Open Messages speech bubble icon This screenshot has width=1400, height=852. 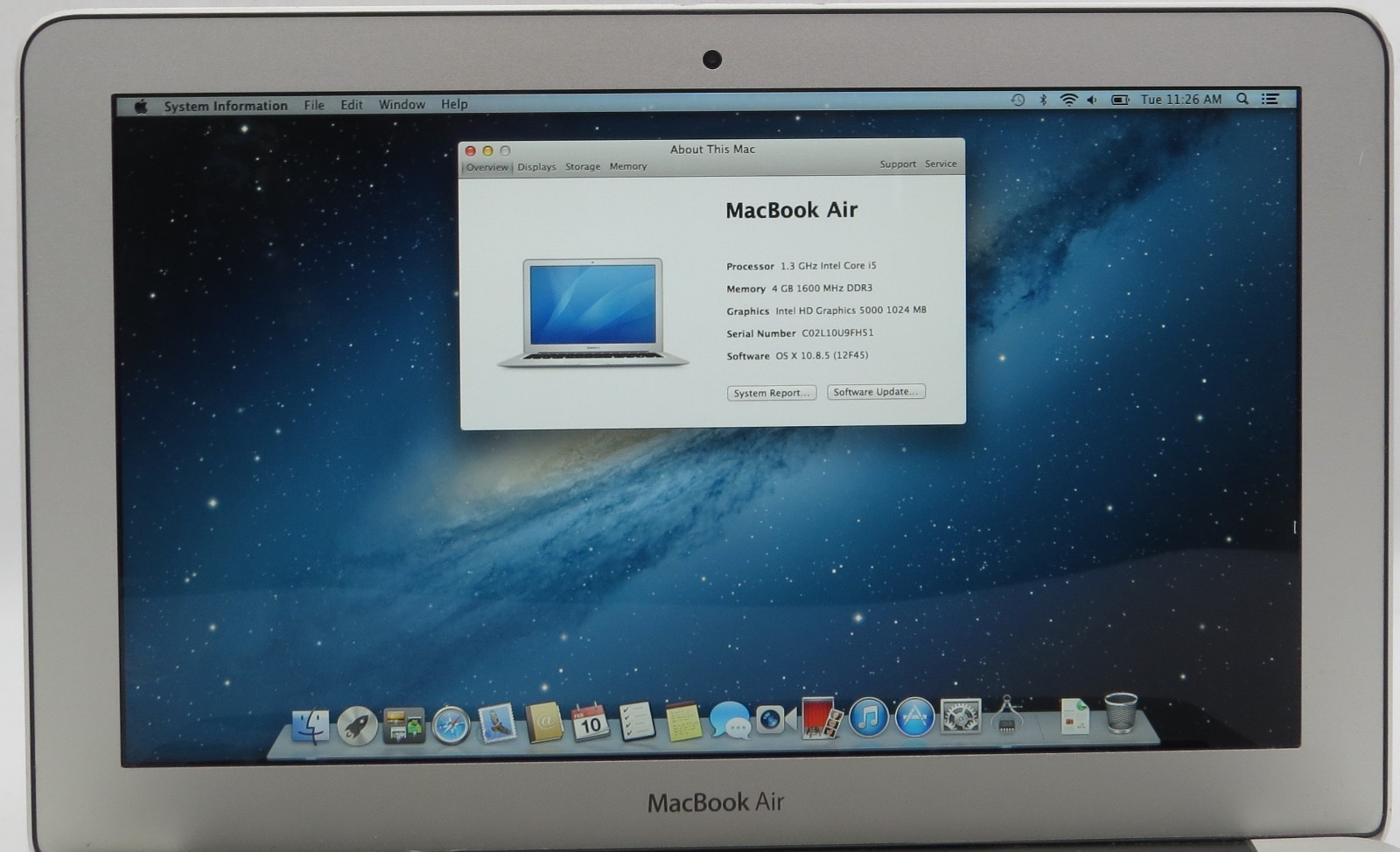pos(729,721)
